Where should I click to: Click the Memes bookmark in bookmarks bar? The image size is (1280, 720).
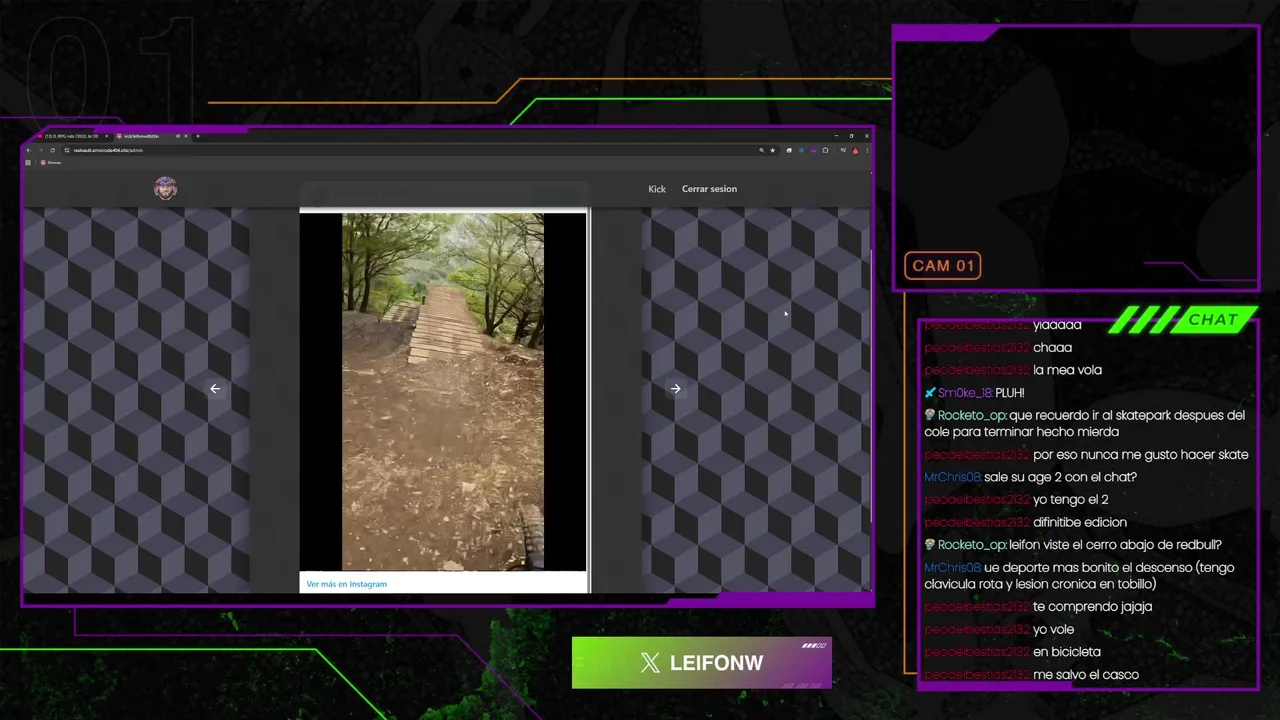50,162
